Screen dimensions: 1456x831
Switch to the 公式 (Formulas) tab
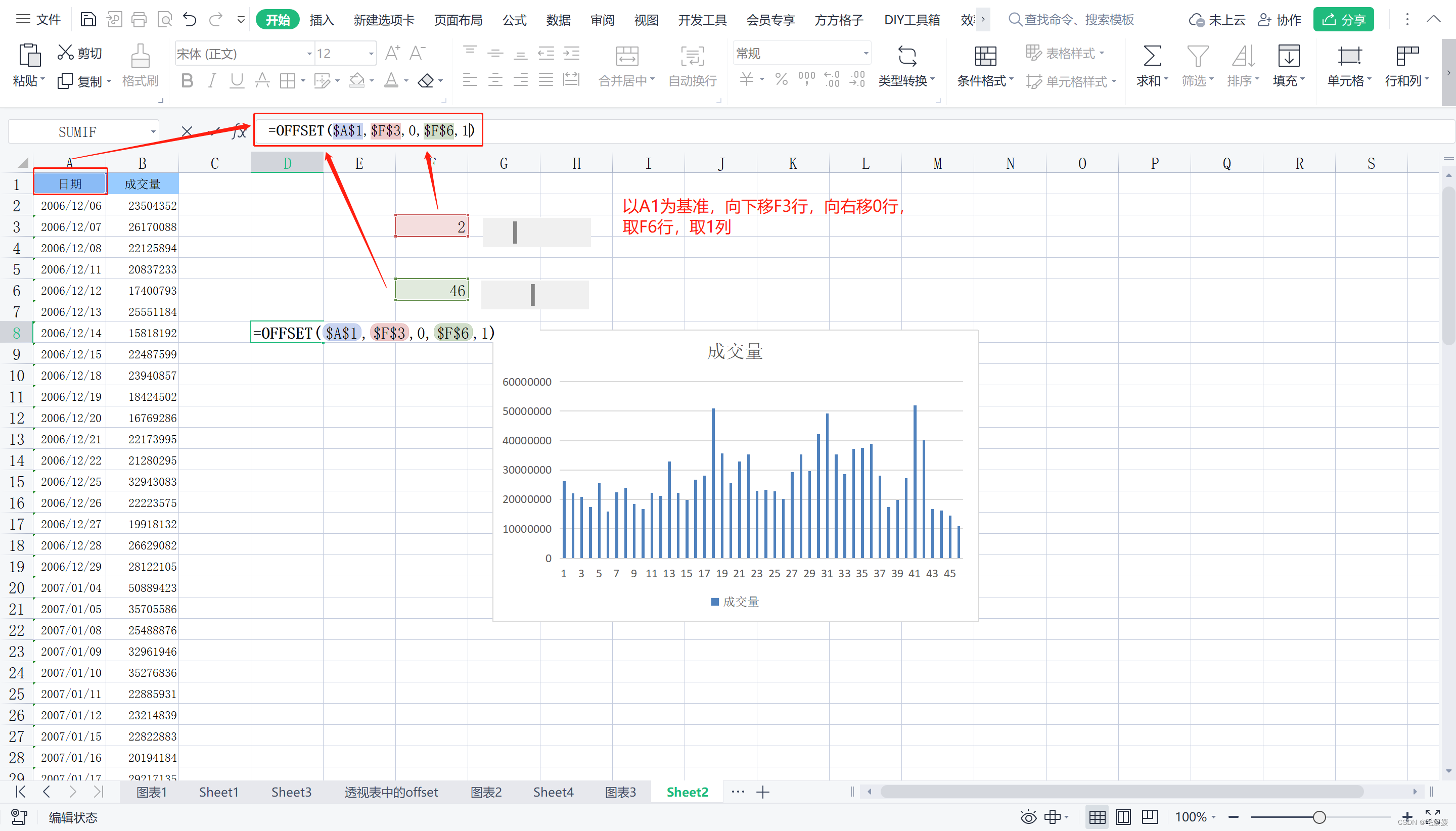click(514, 20)
